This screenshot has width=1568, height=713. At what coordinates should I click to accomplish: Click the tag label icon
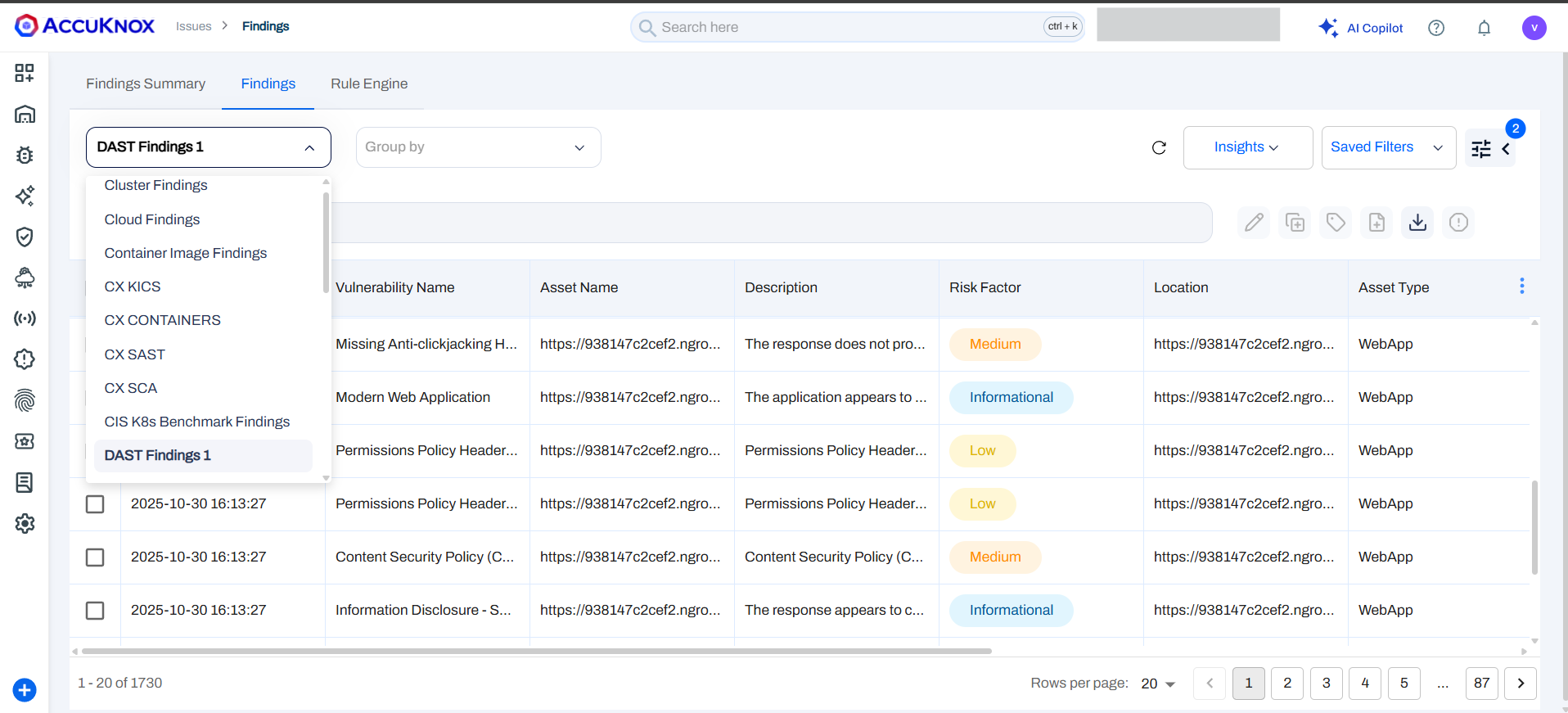[x=1336, y=222]
